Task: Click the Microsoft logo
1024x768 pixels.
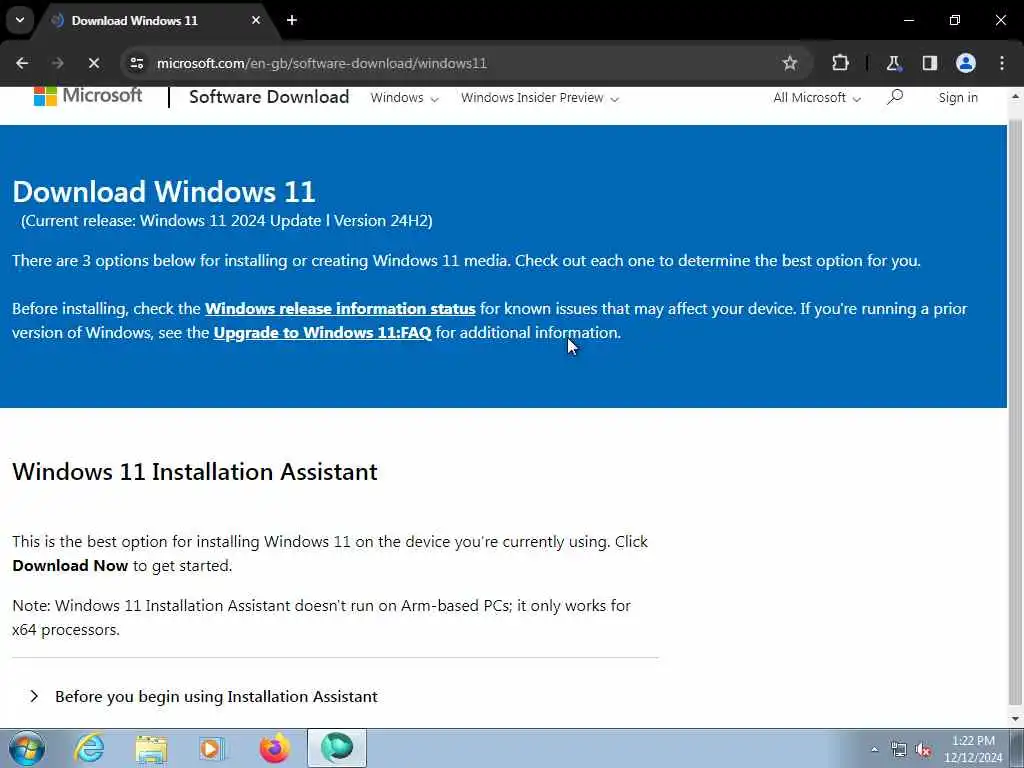Action: tap(88, 96)
